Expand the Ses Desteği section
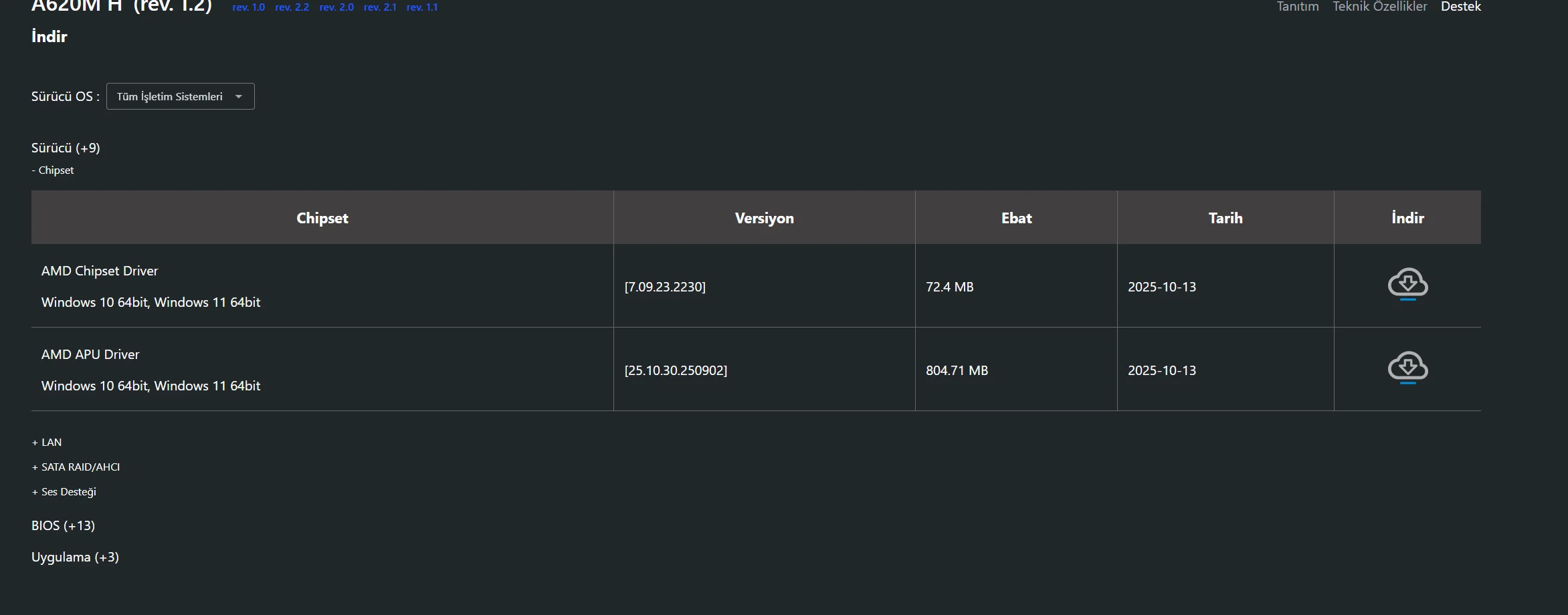This screenshot has width=1568, height=615. tap(64, 492)
